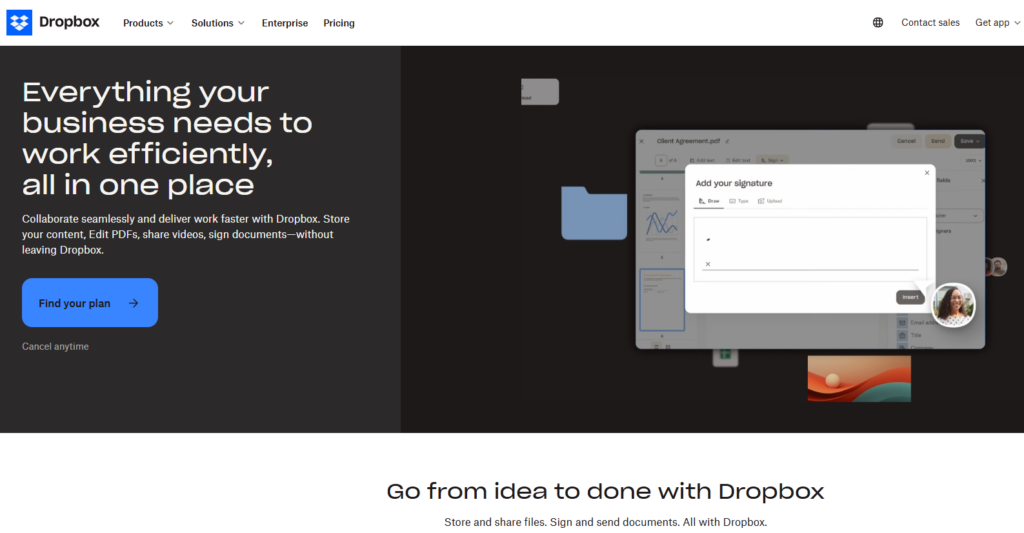This screenshot has height=533, width=1024.
Task: Open the Get app dropdown
Action: coord(997,23)
